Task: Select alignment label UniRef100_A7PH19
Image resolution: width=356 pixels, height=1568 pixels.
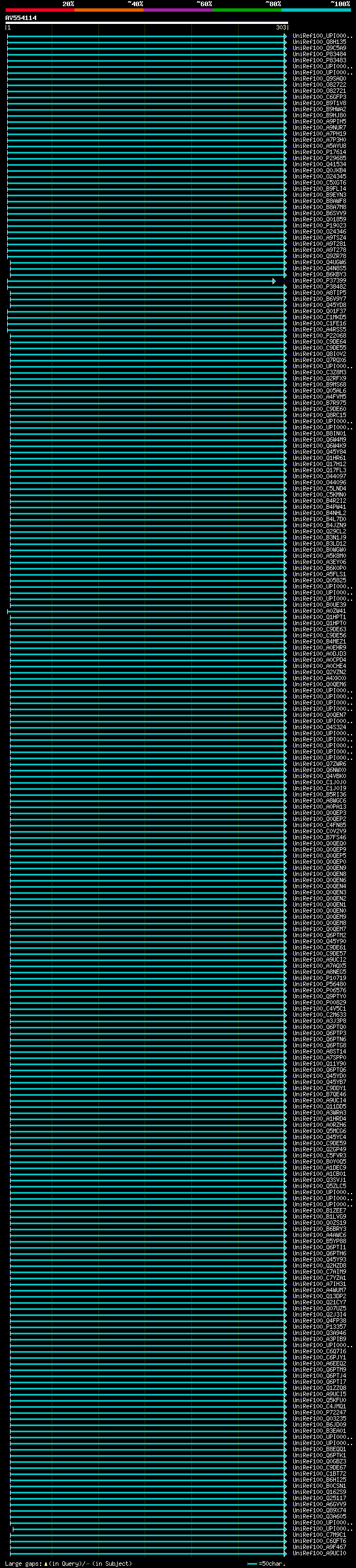Action: pyautogui.click(x=319, y=134)
